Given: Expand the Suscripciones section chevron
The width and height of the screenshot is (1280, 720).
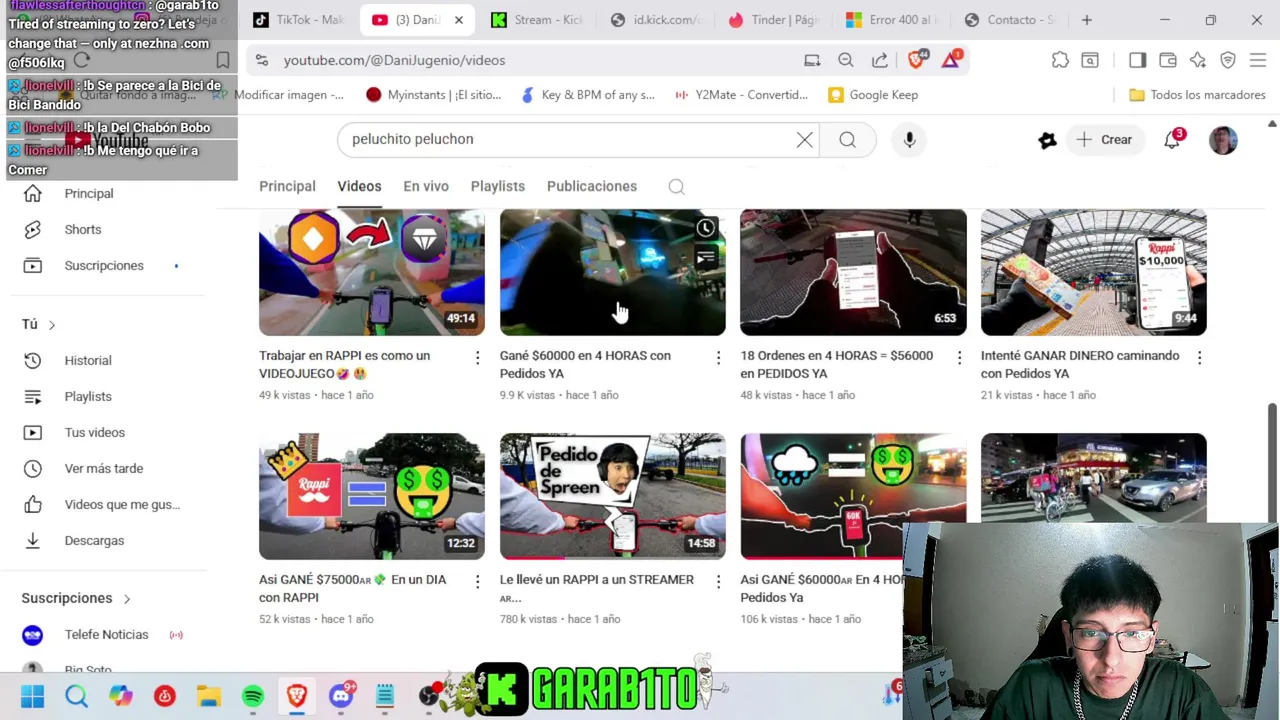Looking at the screenshot, I should (127, 598).
